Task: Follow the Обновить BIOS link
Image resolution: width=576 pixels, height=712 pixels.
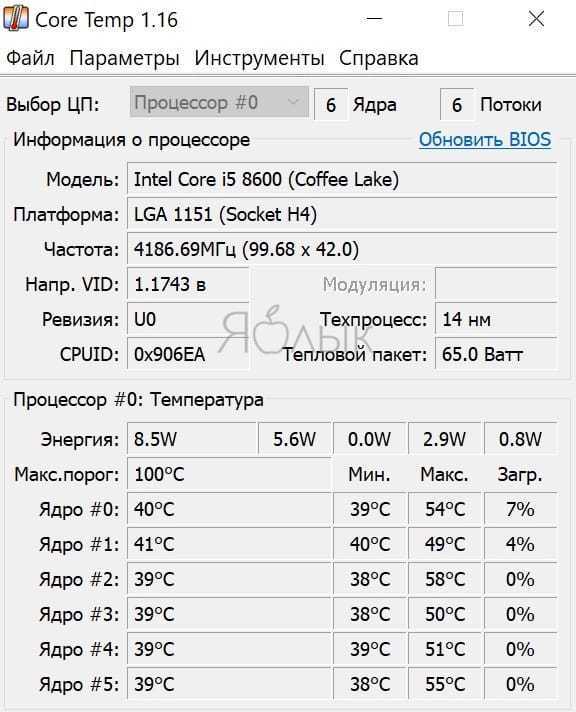Action: coord(485,139)
